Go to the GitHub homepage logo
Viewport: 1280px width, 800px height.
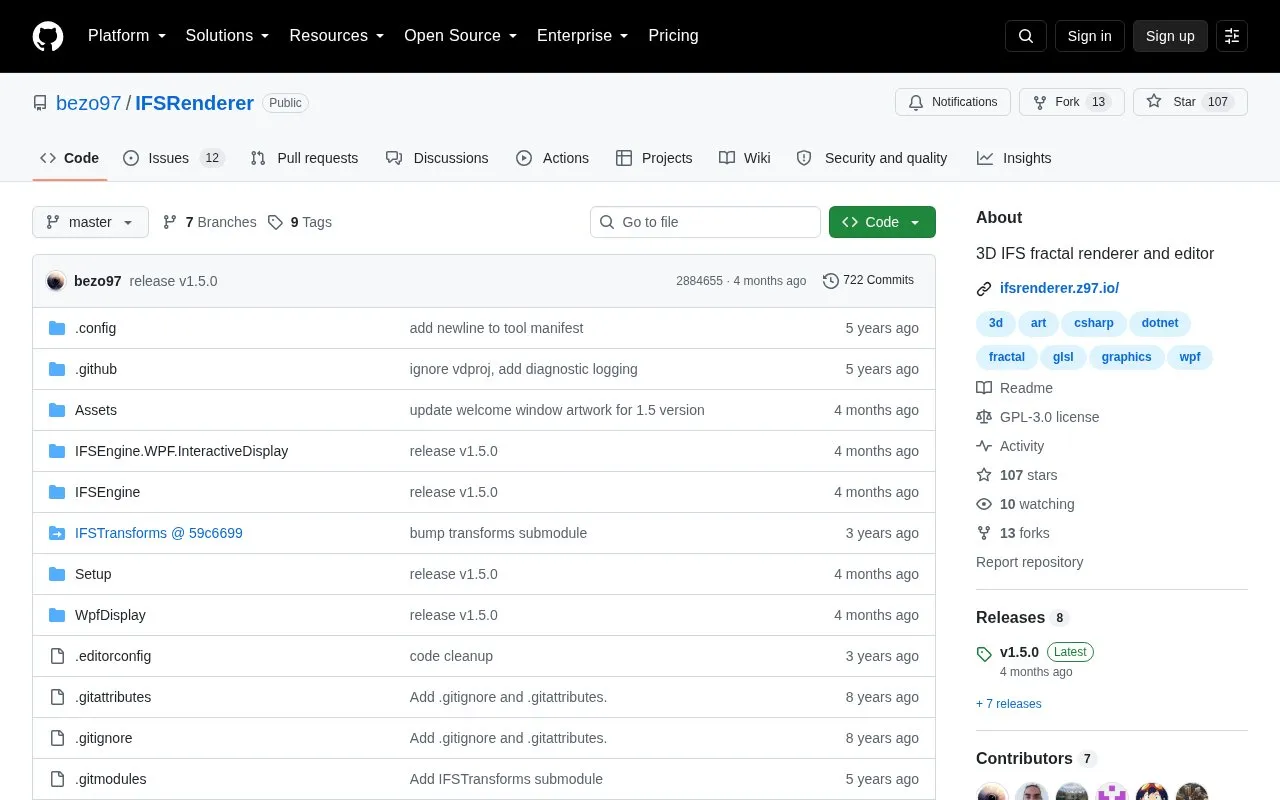pos(48,36)
